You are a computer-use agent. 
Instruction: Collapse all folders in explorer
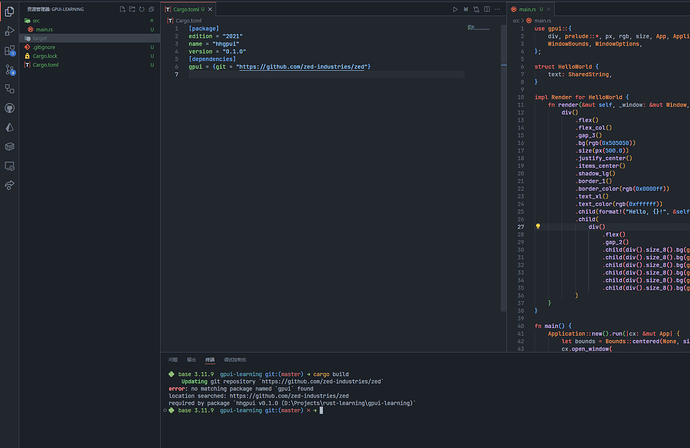pyautogui.click(x=151, y=9)
